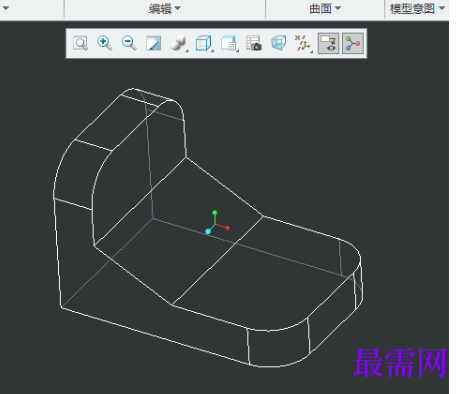Click the purple 最需网 watermark text
This screenshot has width=465, height=394.
(x=399, y=363)
